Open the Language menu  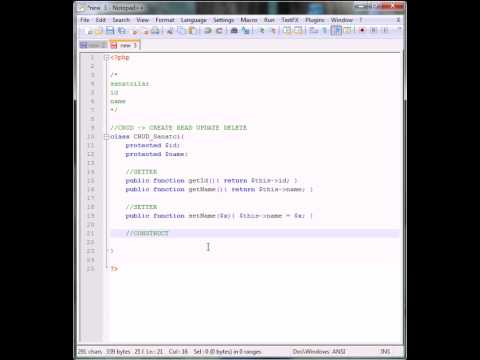click(x=194, y=20)
